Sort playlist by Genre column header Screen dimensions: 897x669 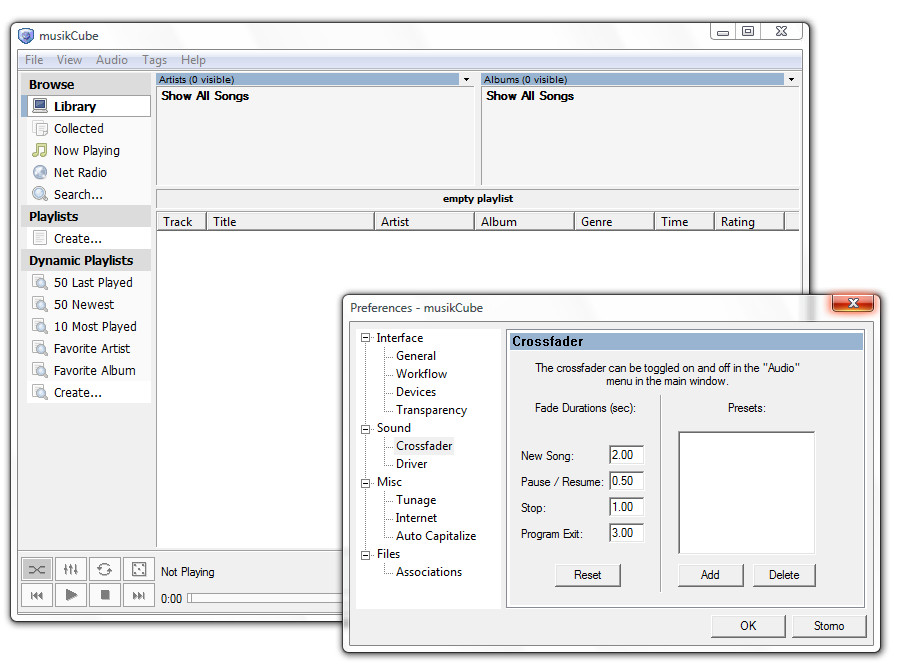(x=614, y=221)
